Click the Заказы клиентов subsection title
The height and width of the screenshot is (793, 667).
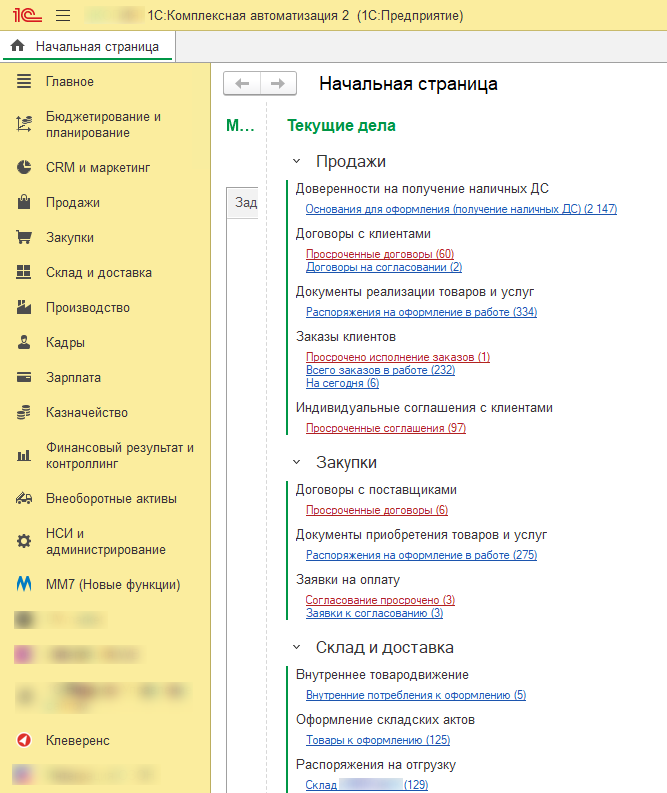pos(346,337)
